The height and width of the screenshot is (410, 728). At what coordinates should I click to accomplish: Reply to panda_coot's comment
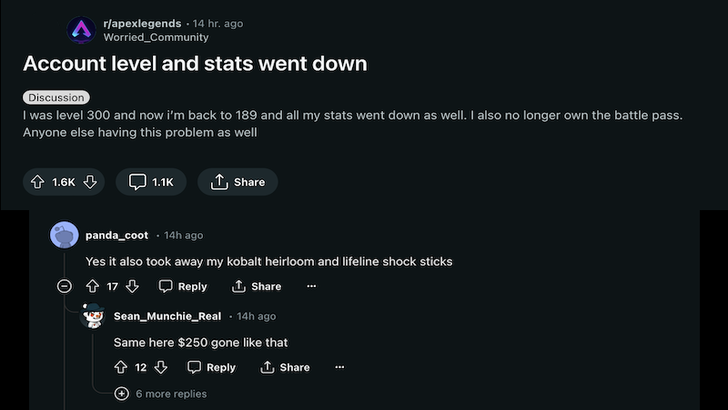[183, 286]
